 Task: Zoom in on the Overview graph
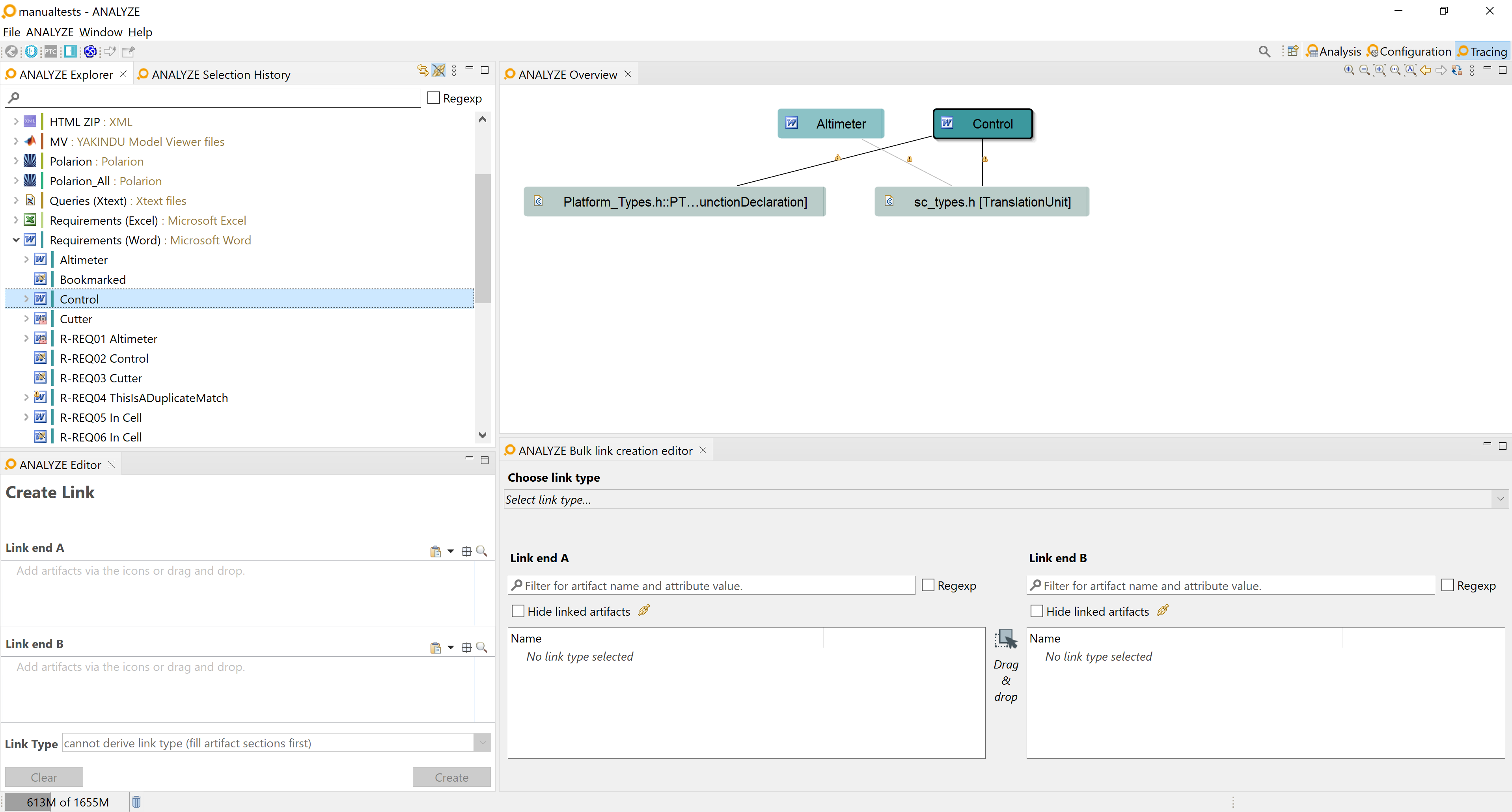coord(1349,71)
